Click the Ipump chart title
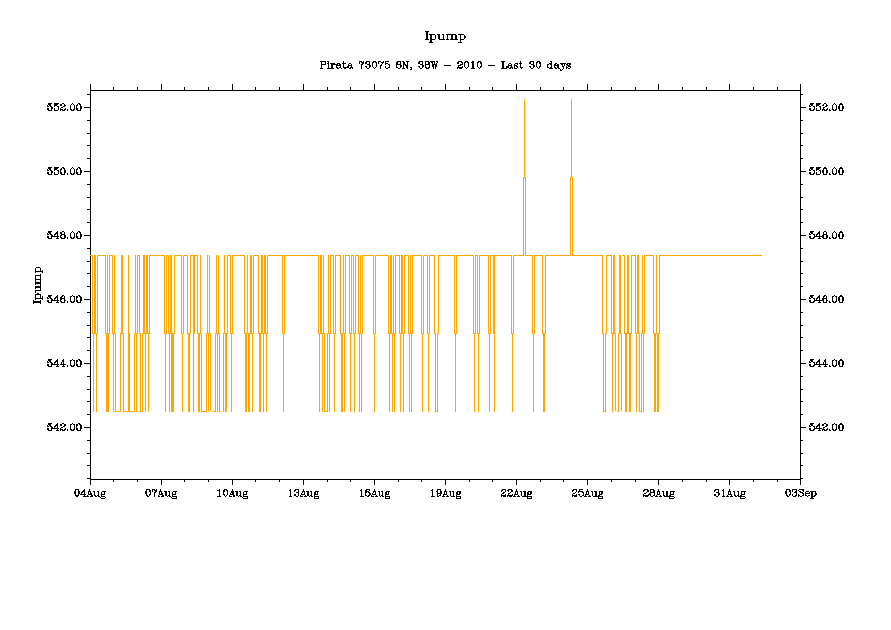Screen dimensions: 891x630 coord(445,36)
